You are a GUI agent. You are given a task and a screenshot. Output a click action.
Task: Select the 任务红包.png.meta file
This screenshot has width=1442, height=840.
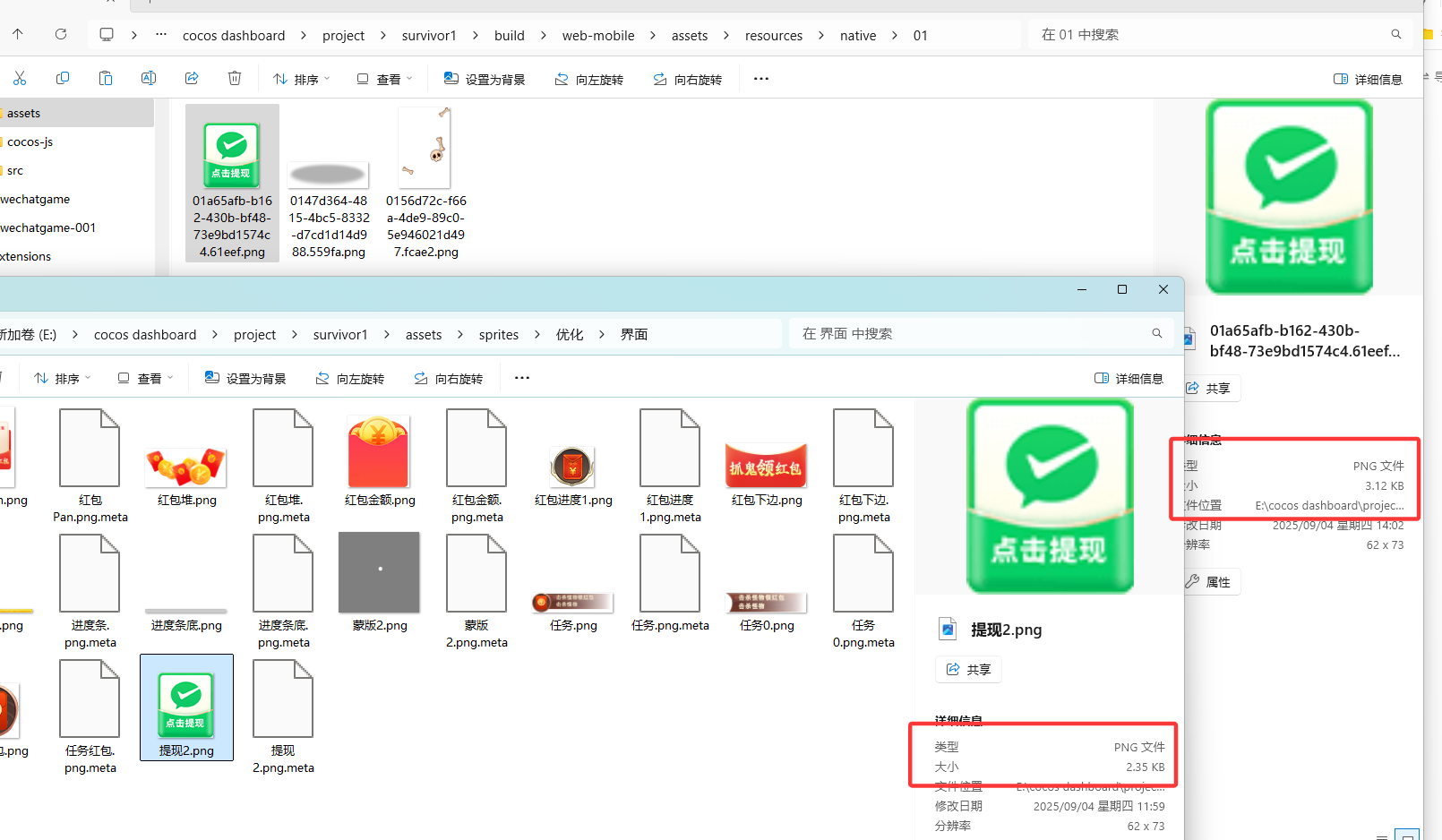90,716
